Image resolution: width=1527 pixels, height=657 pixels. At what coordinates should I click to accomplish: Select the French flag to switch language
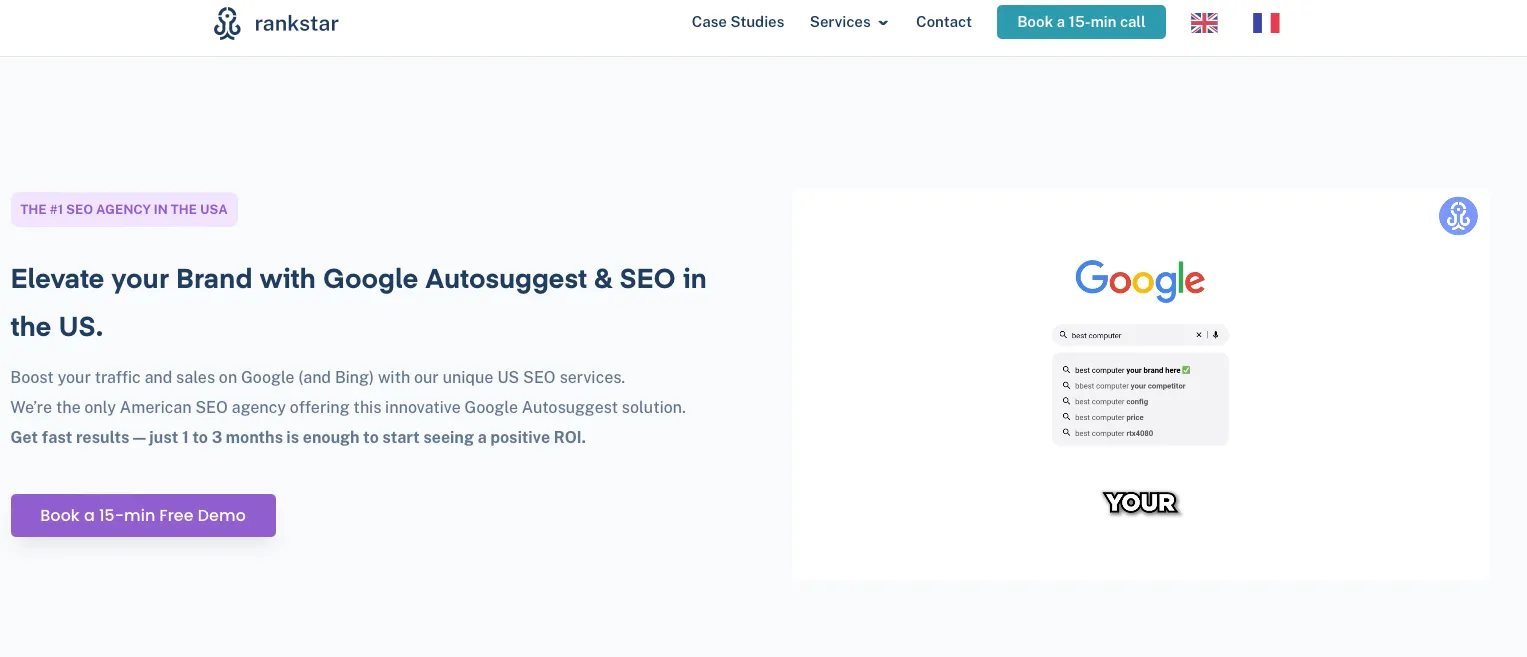pyautogui.click(x=1266, y=22)
